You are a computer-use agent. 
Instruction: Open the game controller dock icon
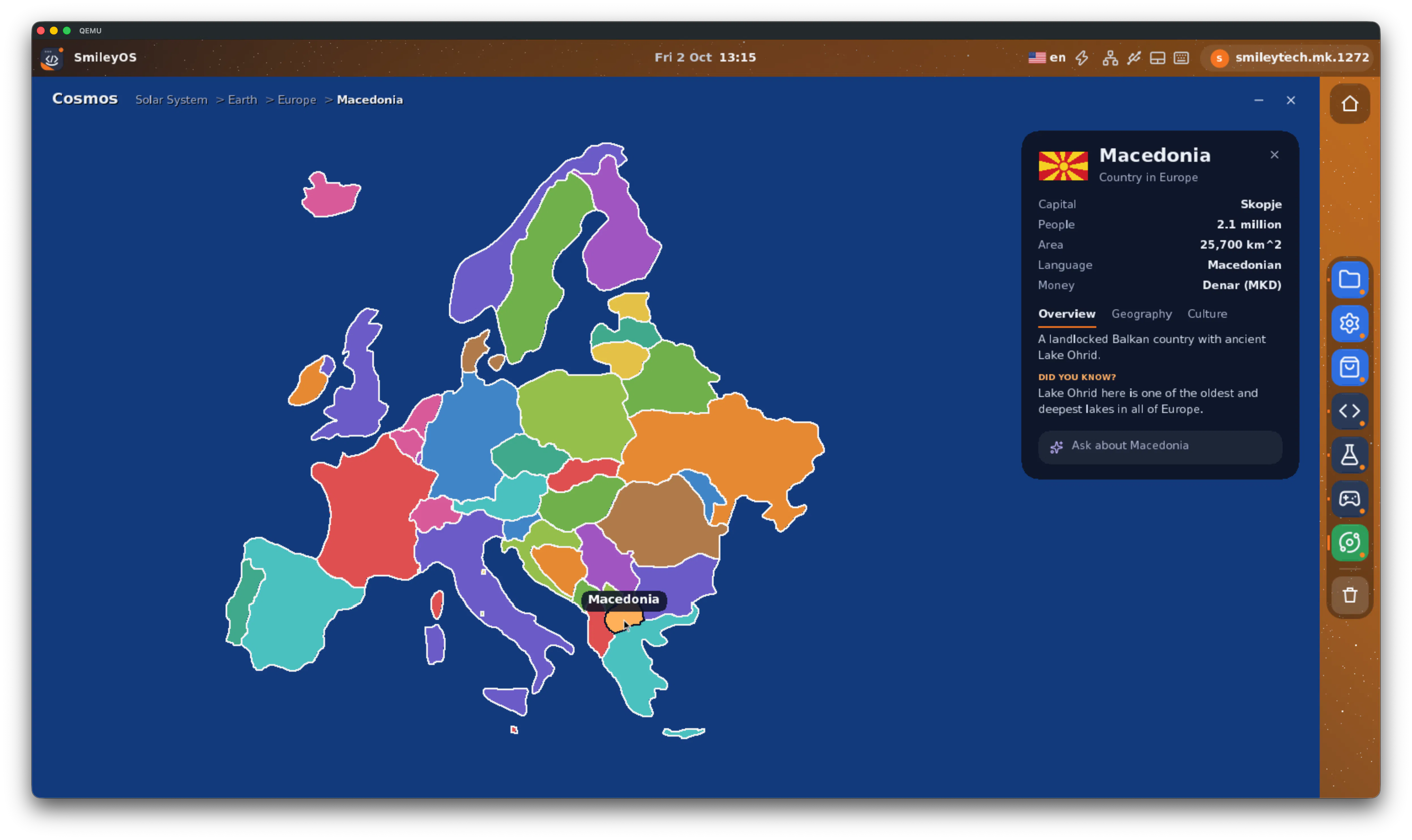pyautogui.click(x=1350, y=499)
